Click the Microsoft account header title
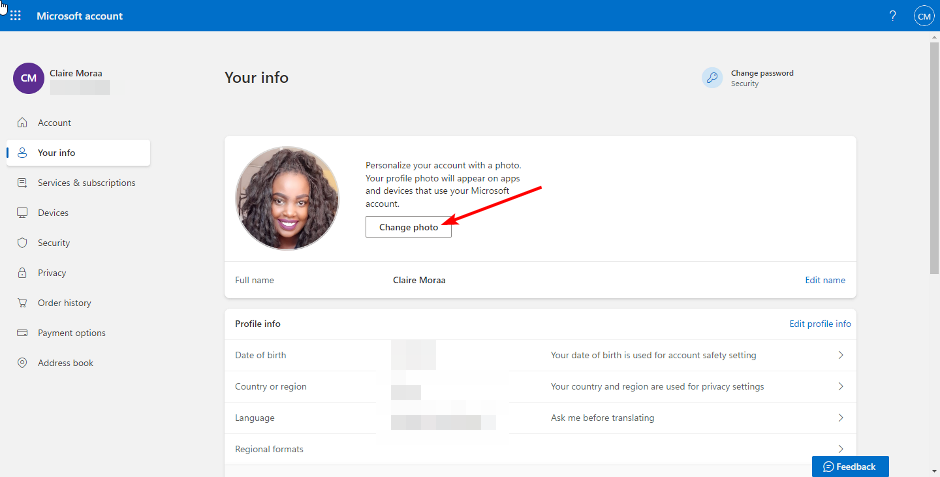 [79, 16]
